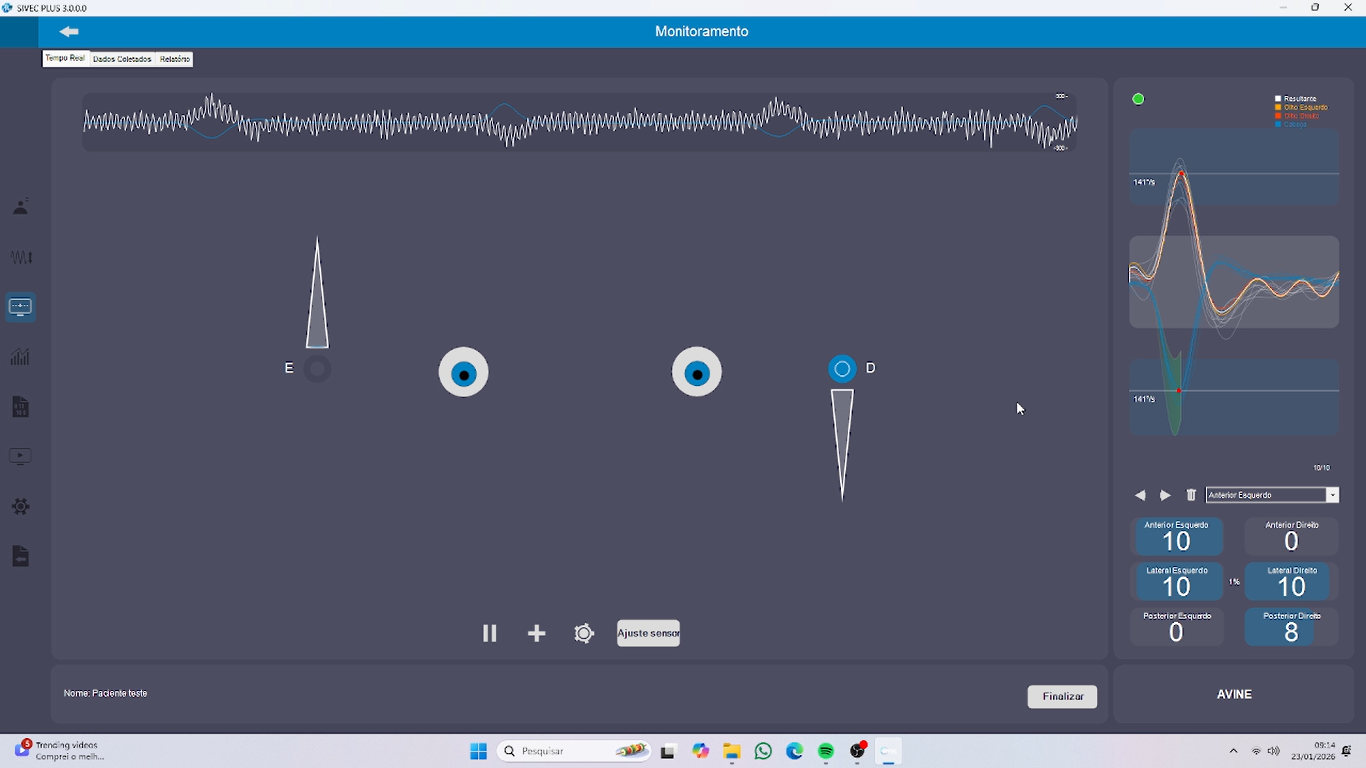The height and width of the screenshot is (768, 1366).
Task: Open the Anterior Esquerdo dropdown
Action: click(1332, 495)
